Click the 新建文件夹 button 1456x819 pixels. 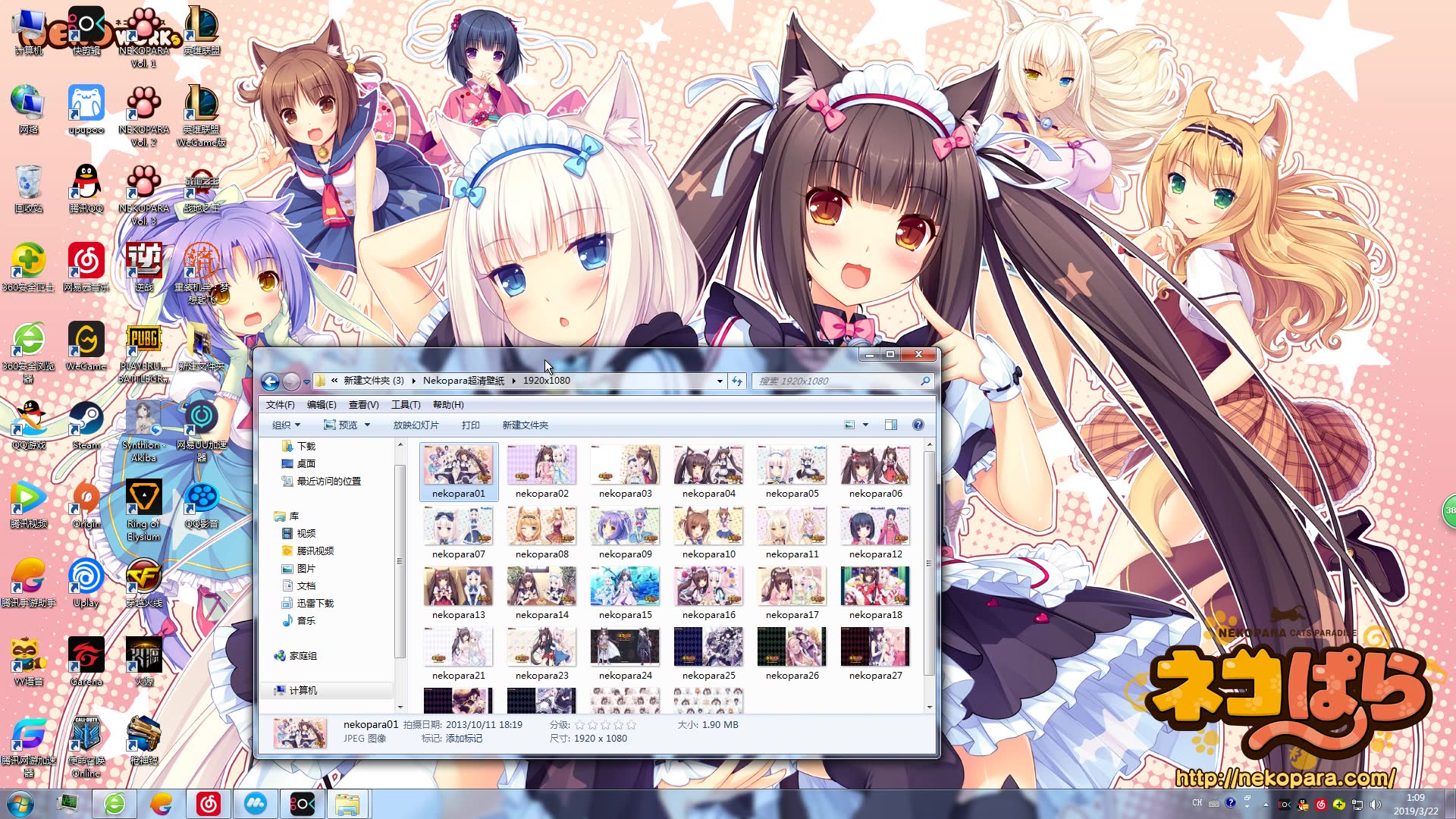point(525,425)
